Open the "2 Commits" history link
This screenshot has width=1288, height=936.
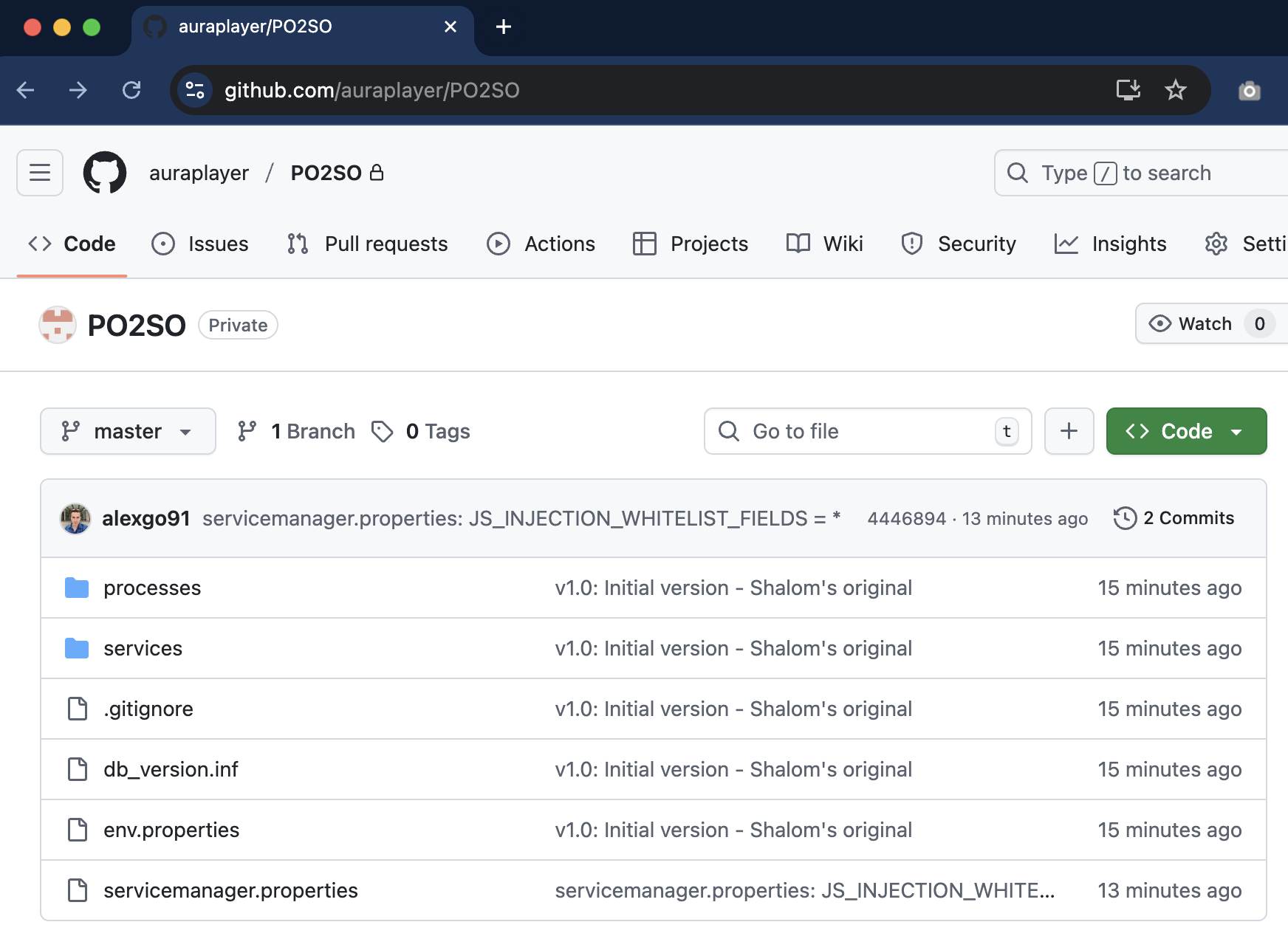coord(1188,518)
